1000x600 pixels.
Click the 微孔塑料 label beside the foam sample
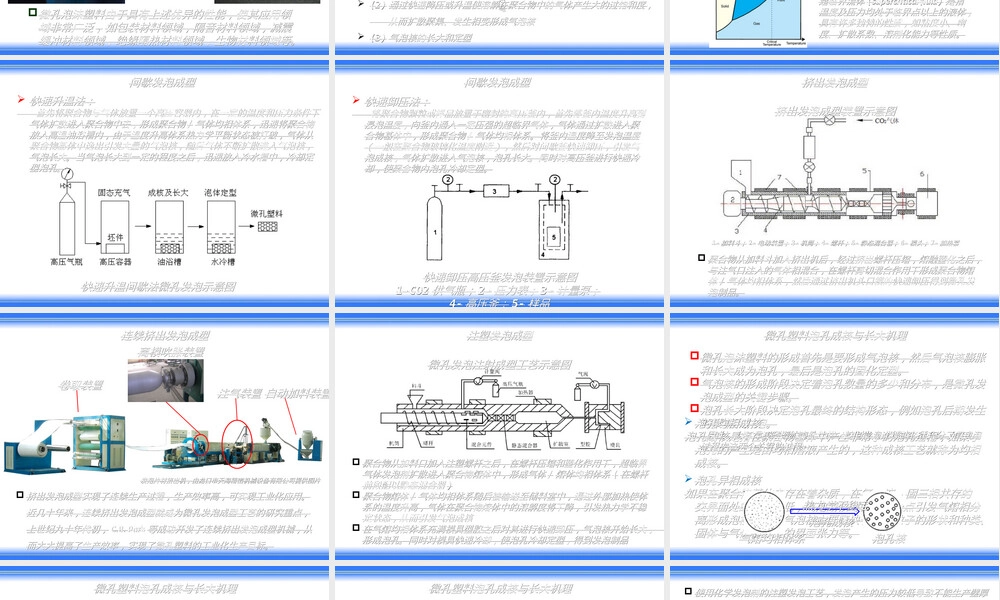click(267, 214)
